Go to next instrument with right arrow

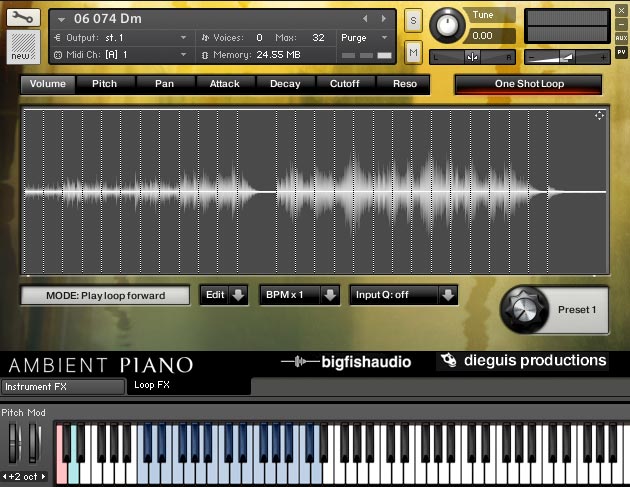point(384,18)
